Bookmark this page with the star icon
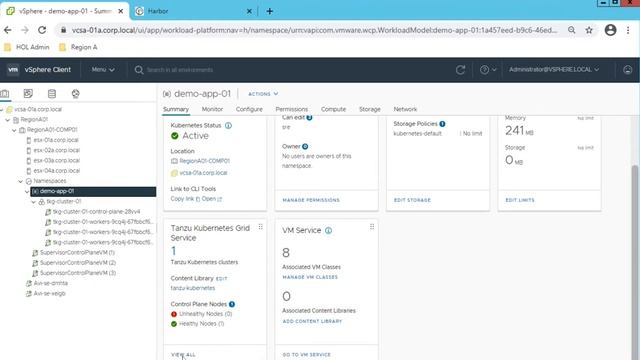 [589, 30]
